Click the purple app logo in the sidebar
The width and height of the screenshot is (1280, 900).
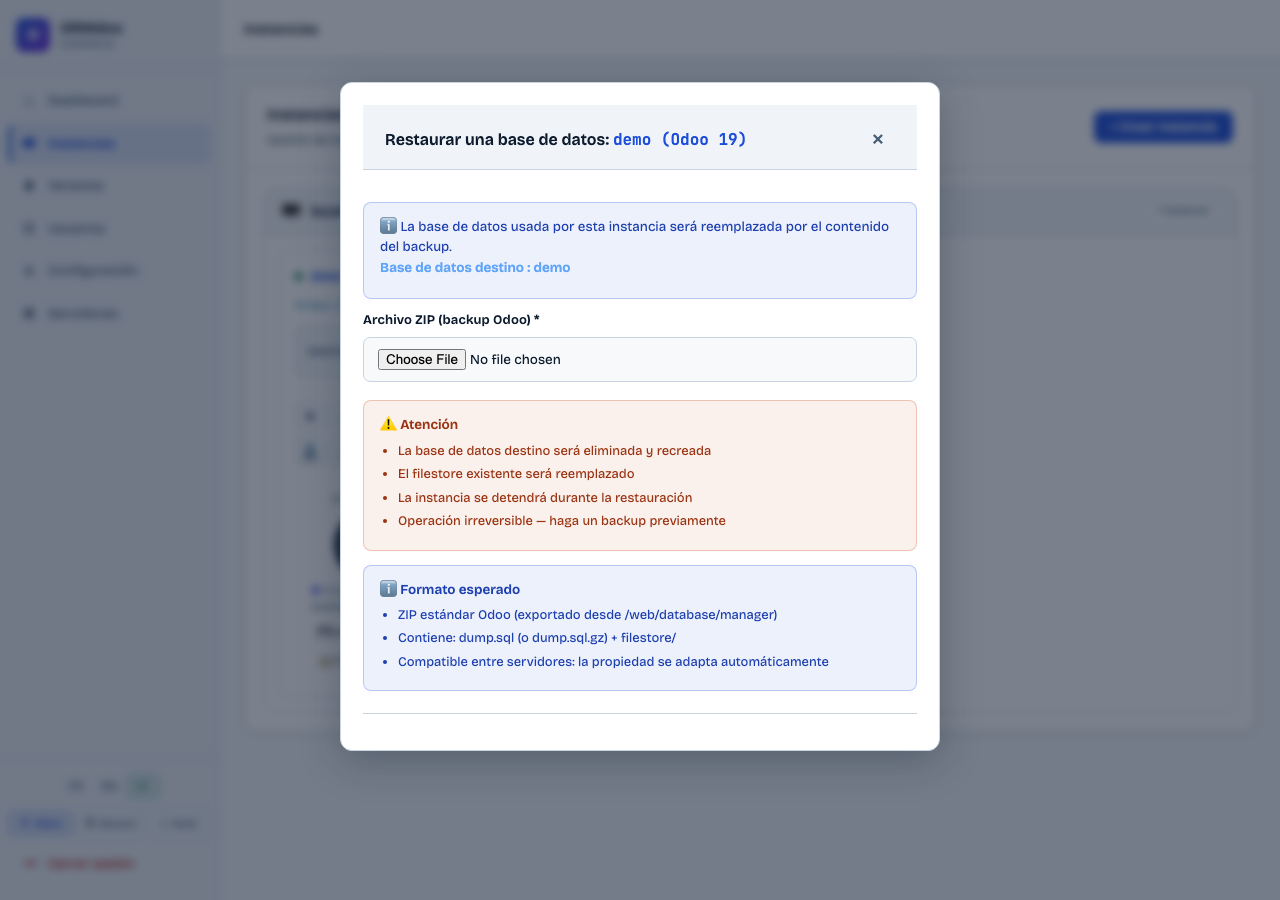click(x=33, y=35)
